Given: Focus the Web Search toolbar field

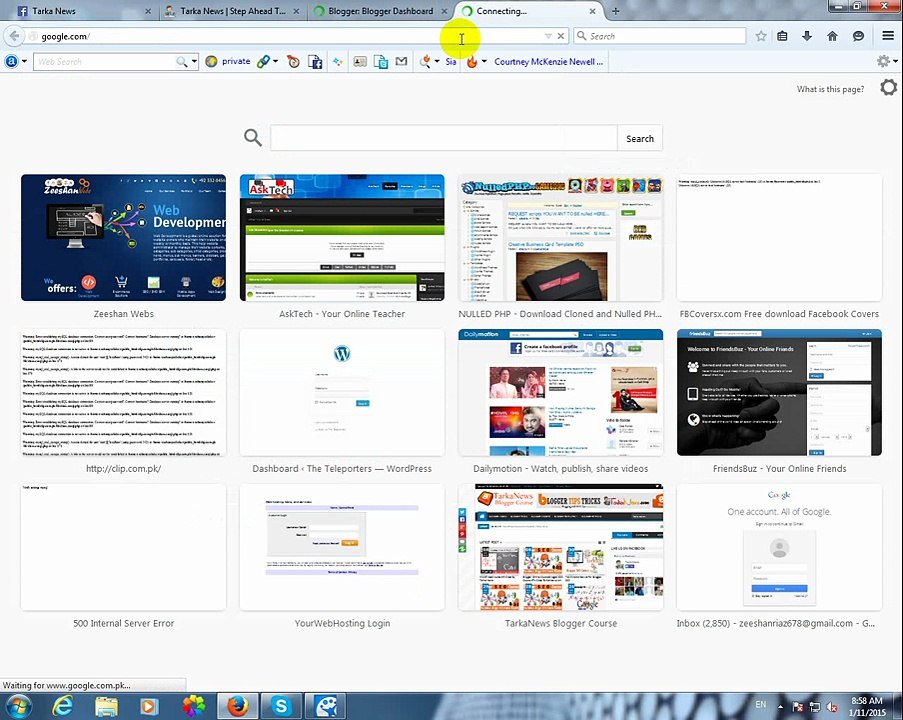Looking at the screenshot, I should (x=105, y=62).
